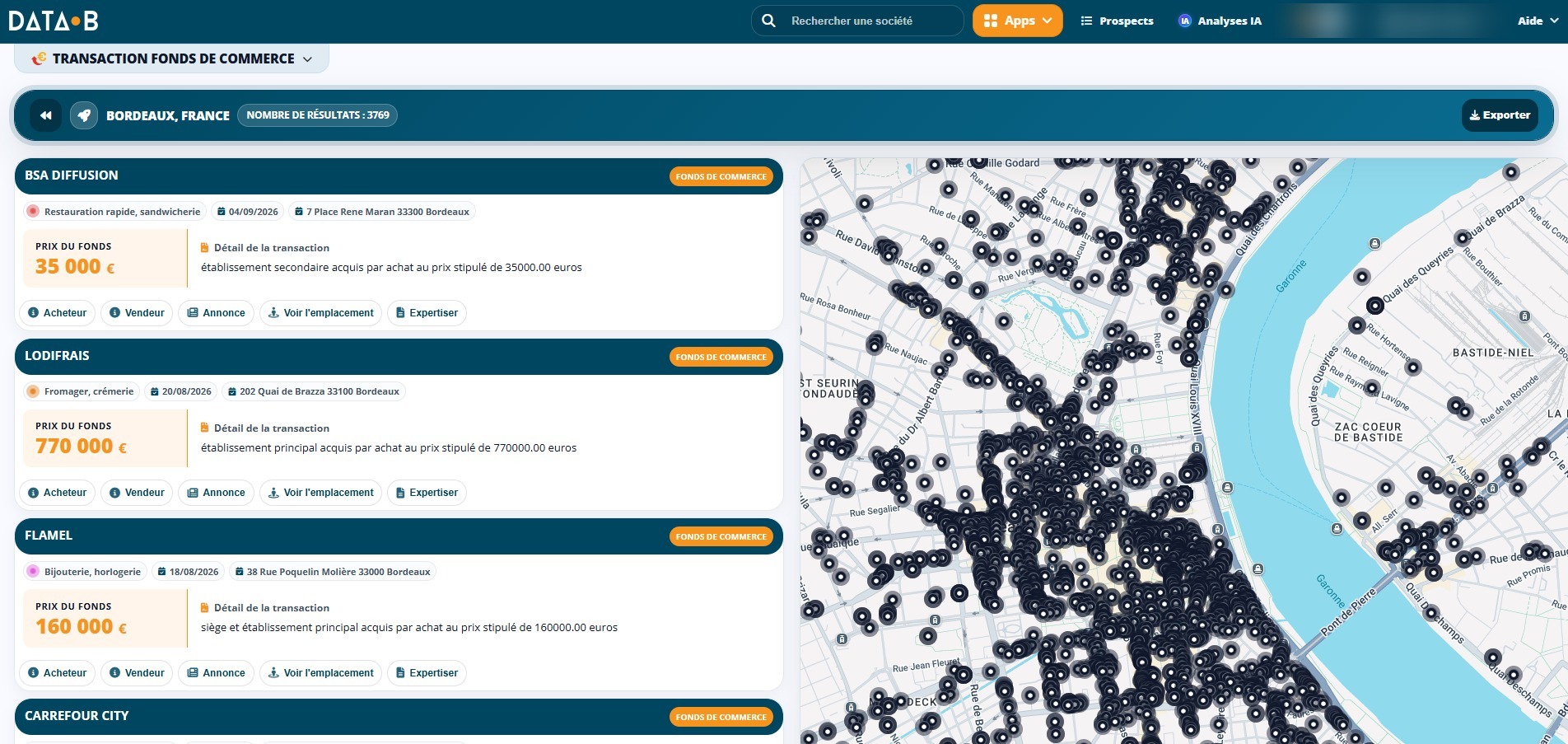Image resolution: width=1568 pixels, height=744 pixels.
Task: Click Bijouterie, horlogerie tag
Action: tap(85, 572)
